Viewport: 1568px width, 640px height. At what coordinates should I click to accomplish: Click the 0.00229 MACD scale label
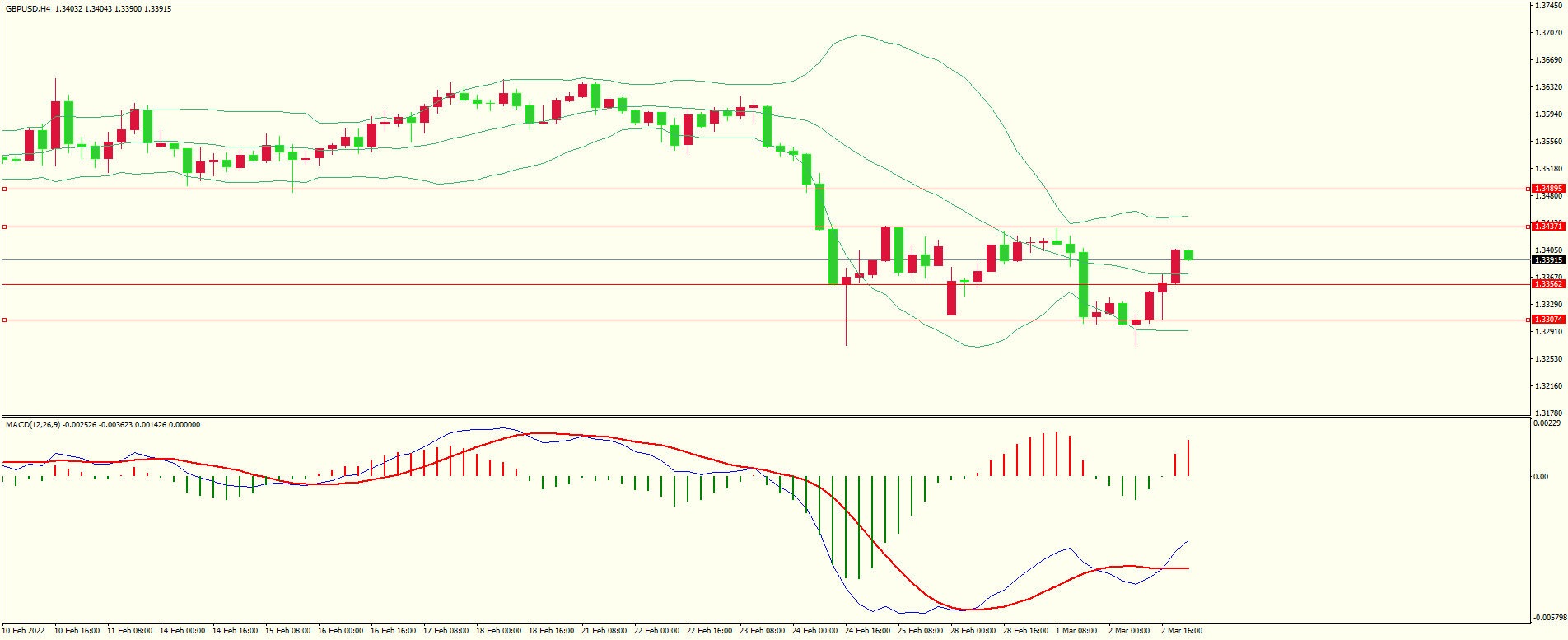(x=1547, y=423)
